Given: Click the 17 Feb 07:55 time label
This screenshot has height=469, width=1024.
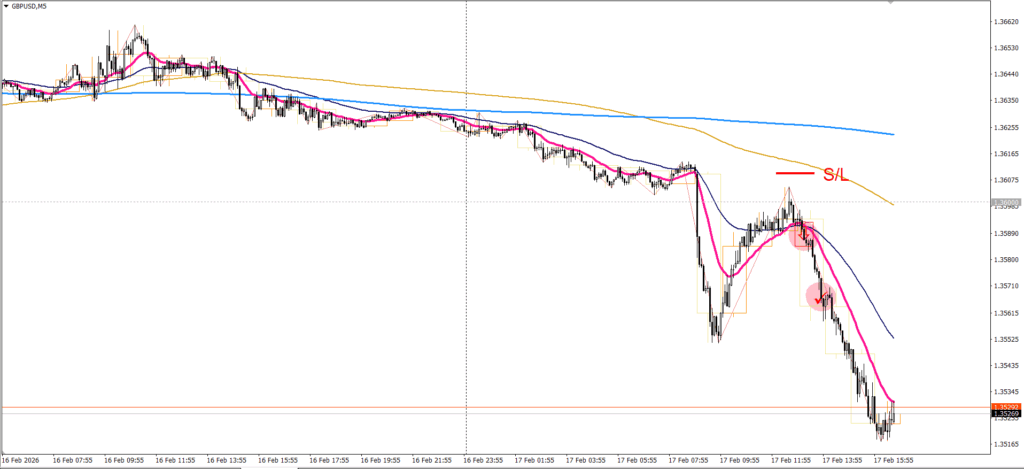Looking at the screenshot, I should click(689, 461).
